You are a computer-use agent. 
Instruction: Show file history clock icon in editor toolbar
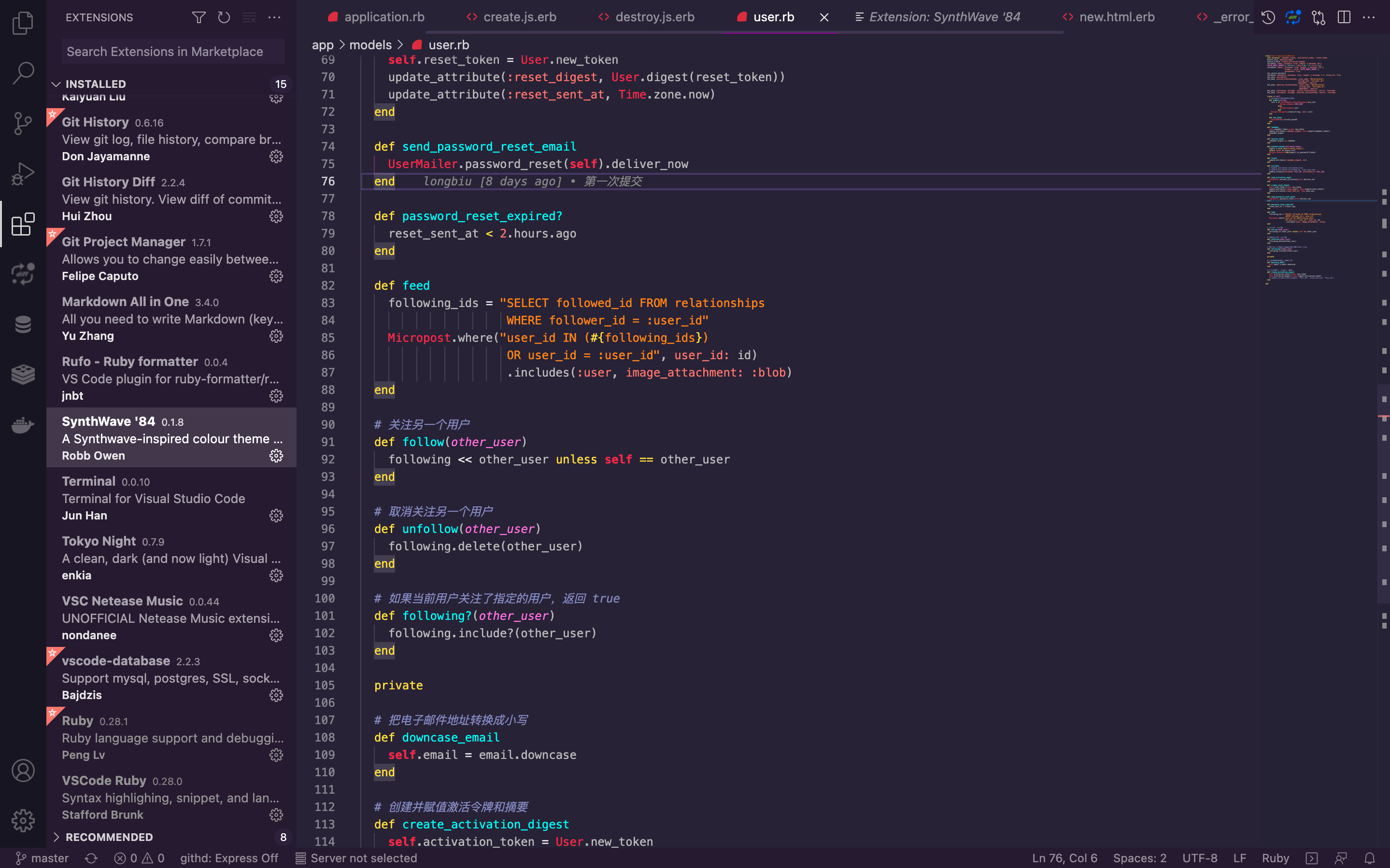(1268, 18)
